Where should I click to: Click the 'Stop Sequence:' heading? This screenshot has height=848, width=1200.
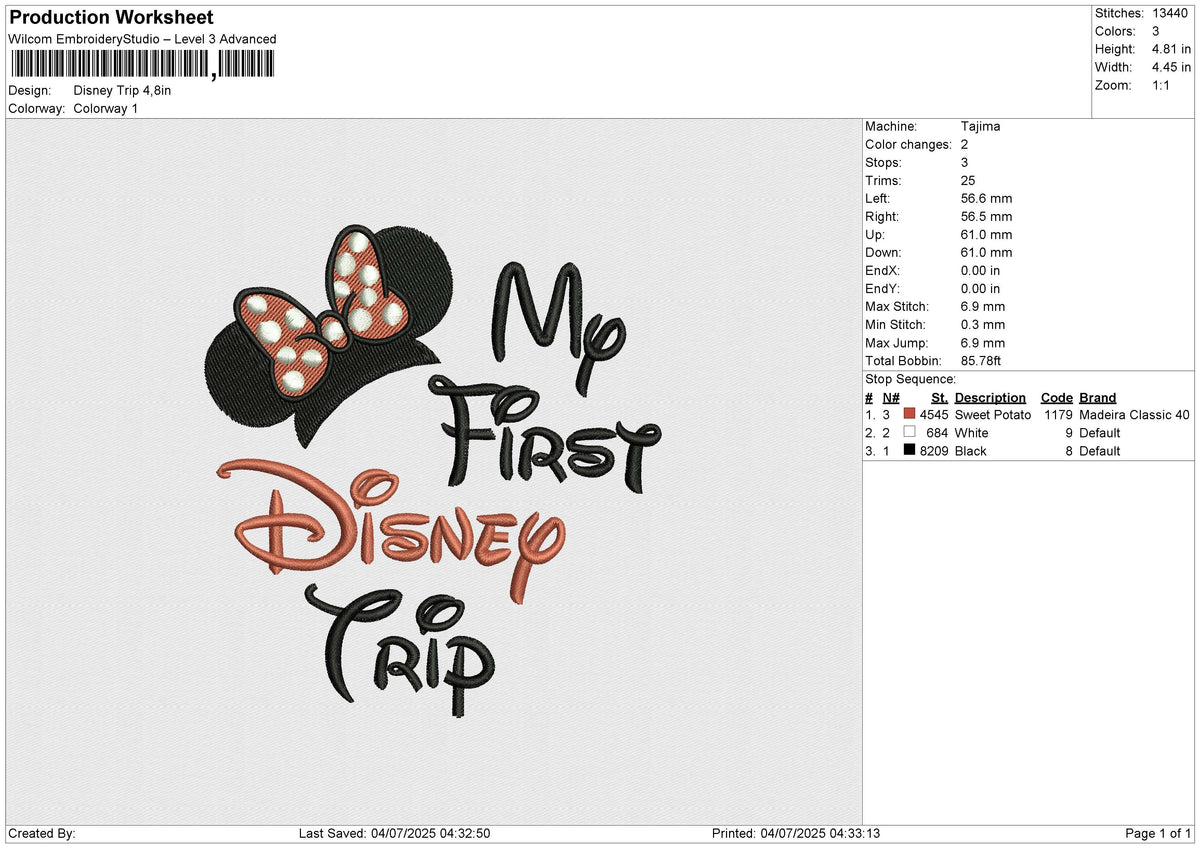click(x=910, y=379)
